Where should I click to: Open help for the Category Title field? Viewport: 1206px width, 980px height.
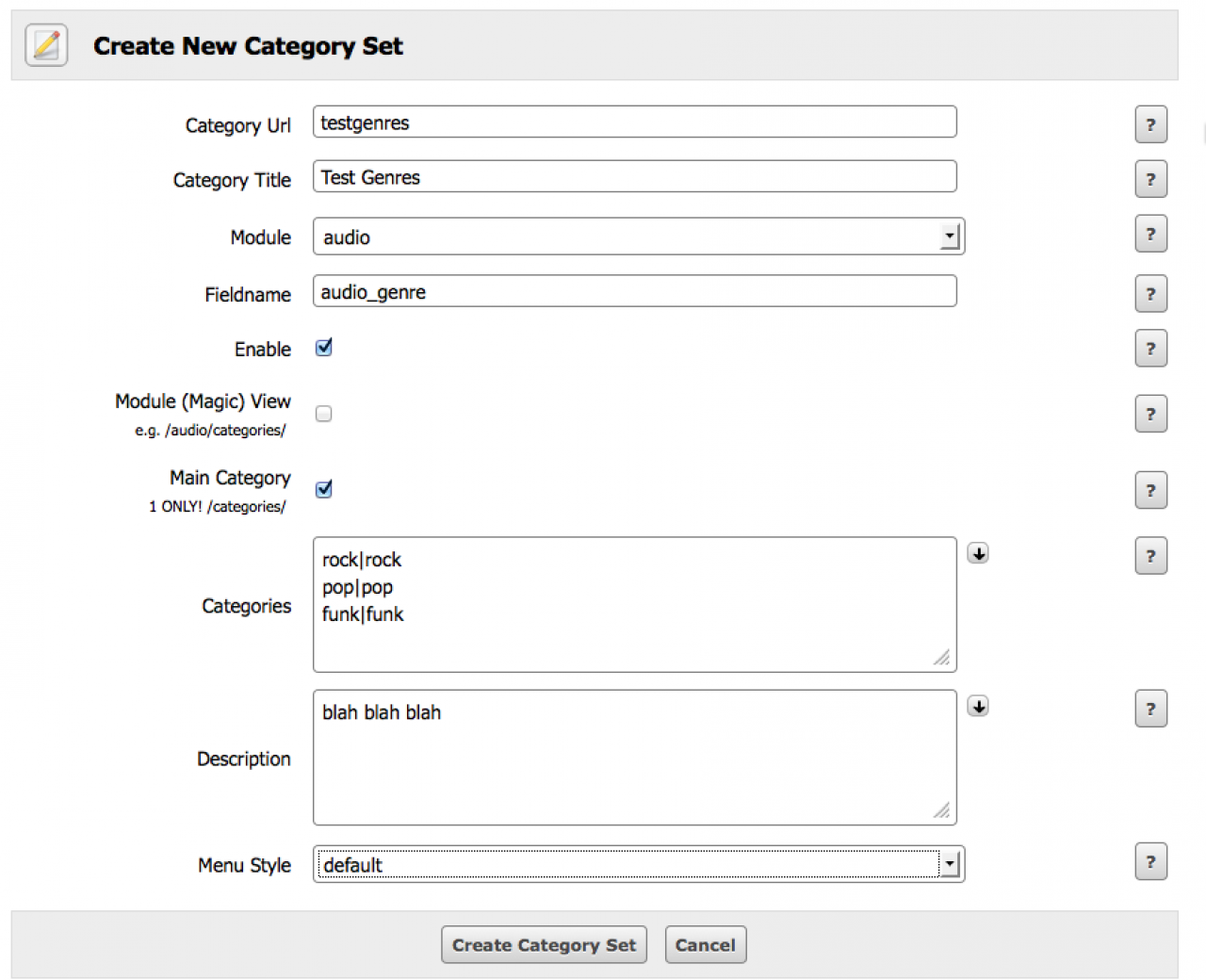coord(1150,179)
